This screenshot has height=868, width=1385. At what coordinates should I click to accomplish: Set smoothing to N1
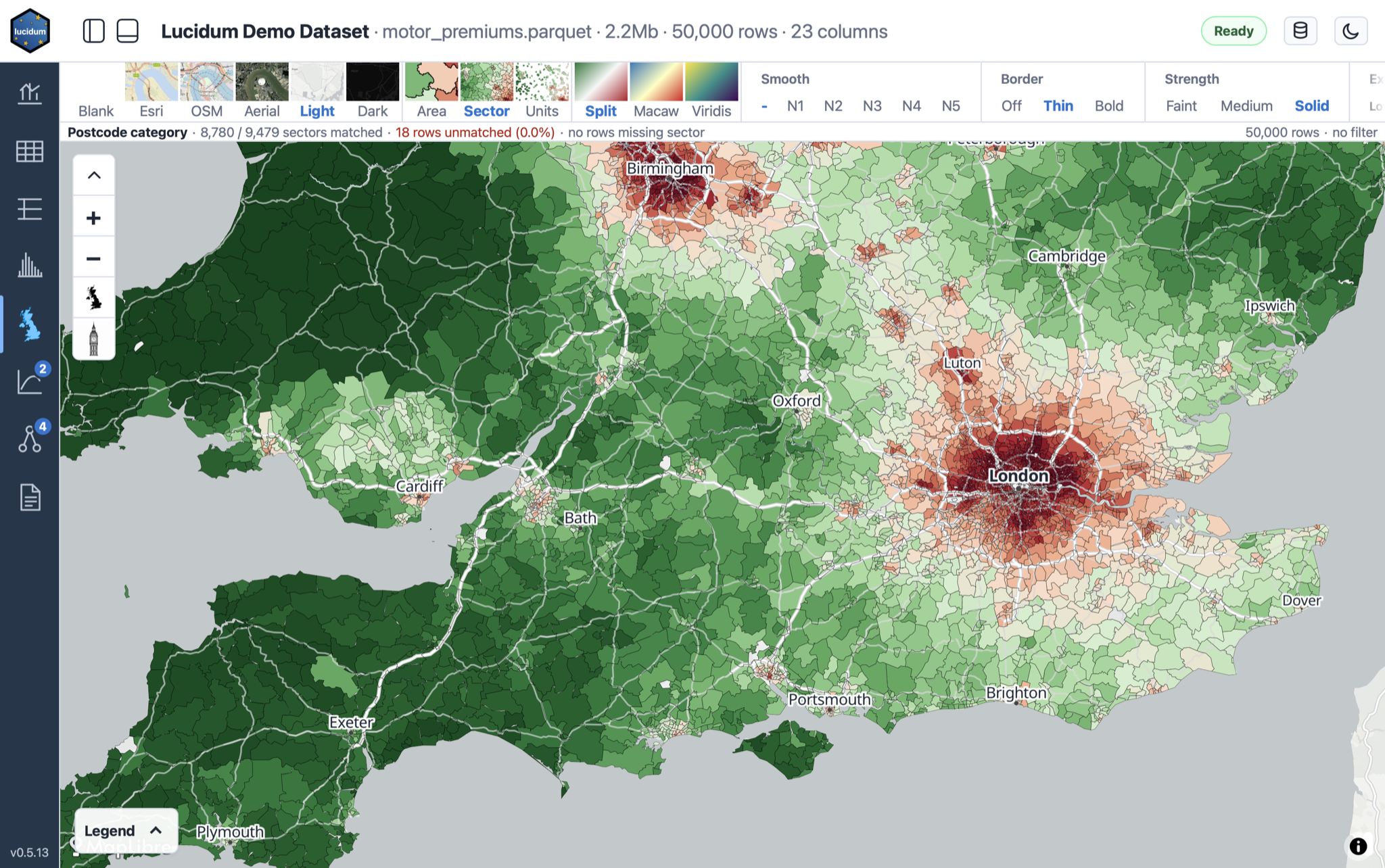point(795,106)
